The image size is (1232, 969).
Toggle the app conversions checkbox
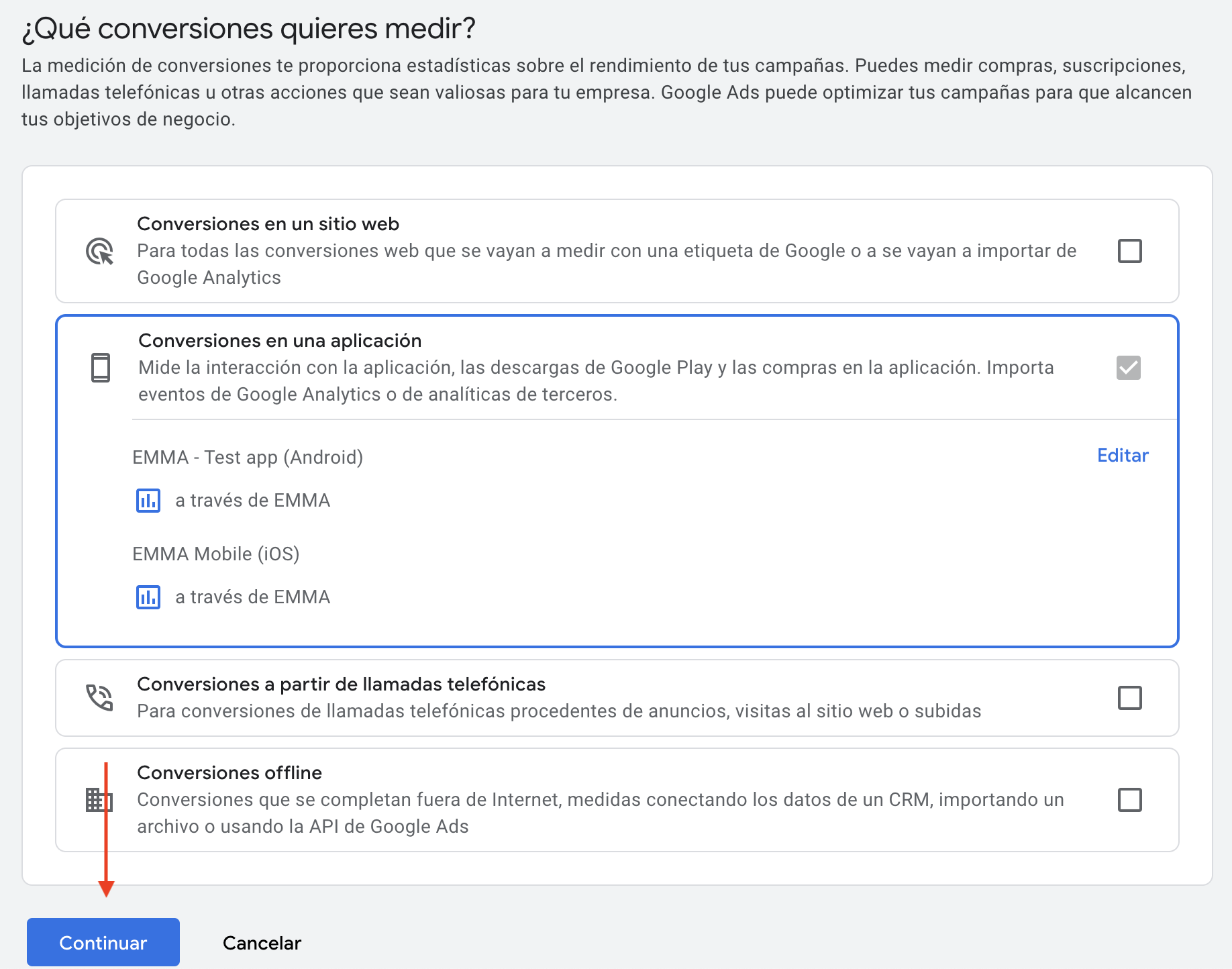[1128, 368]
